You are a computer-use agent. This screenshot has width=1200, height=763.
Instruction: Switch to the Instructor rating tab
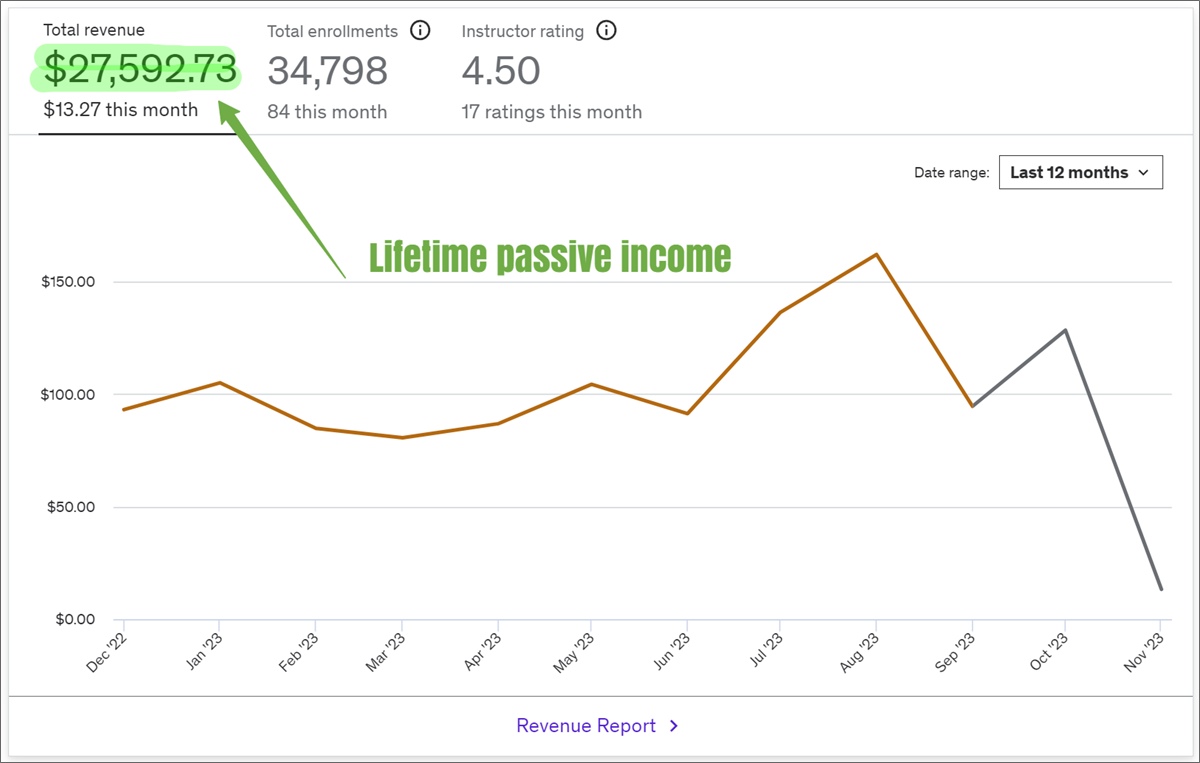(522, 31)
